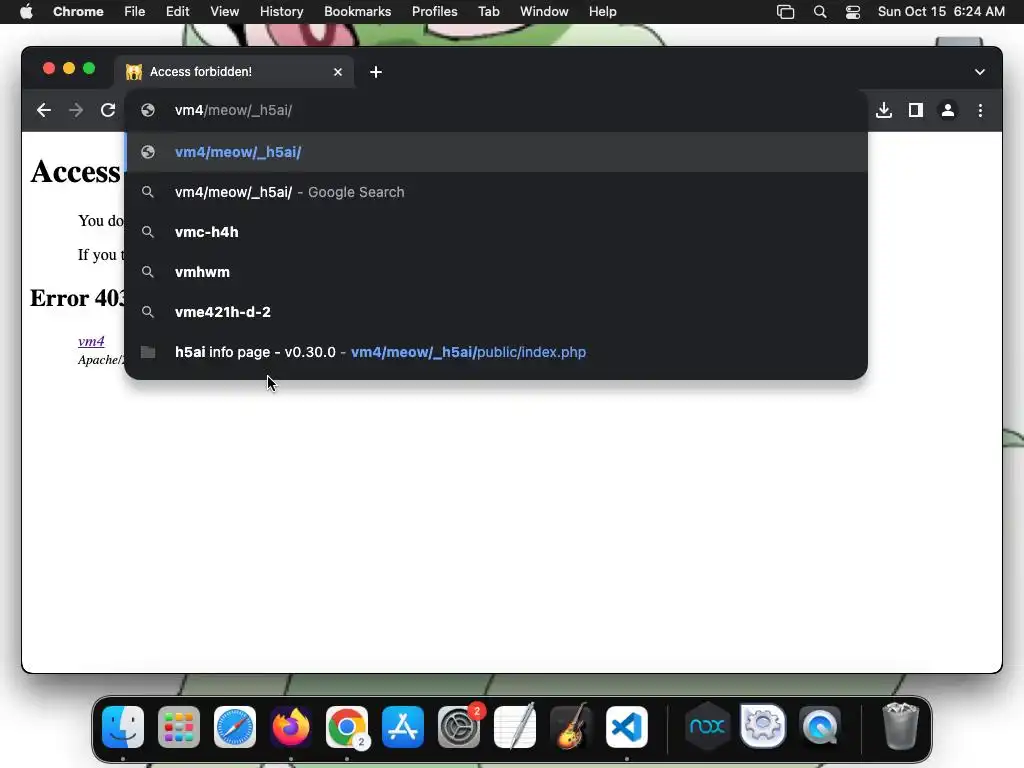Click the address bar text vm4/meow/_h5ai/

point(233,110)
